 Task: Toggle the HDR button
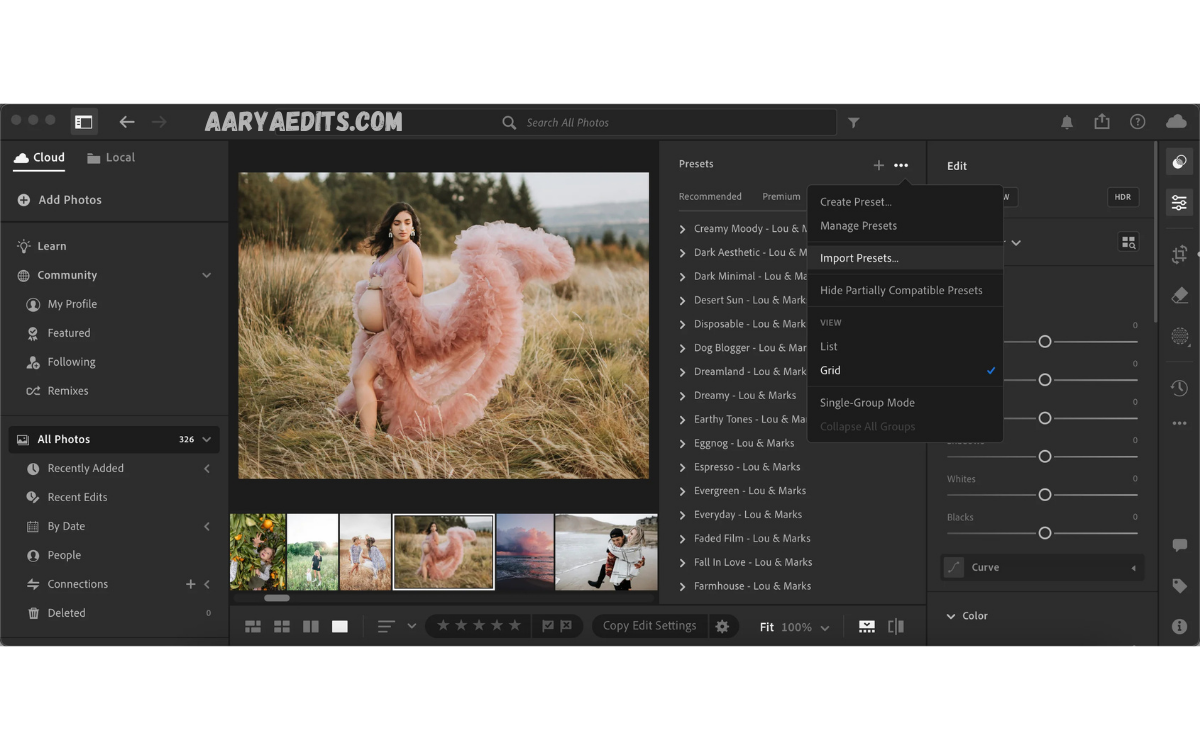click(1123, 197)
